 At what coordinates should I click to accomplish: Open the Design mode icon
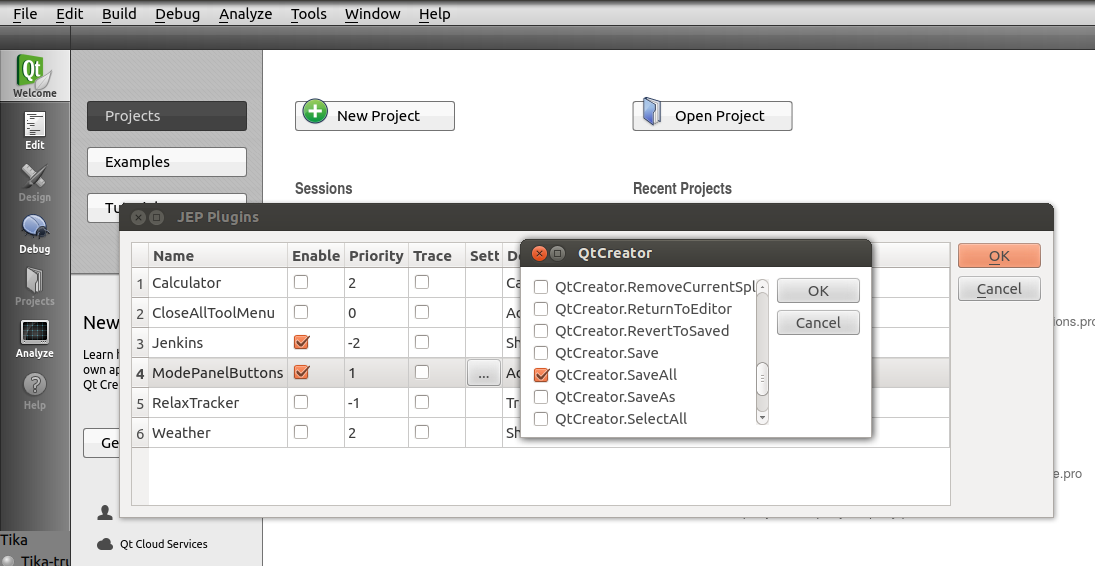pos(34,177)
